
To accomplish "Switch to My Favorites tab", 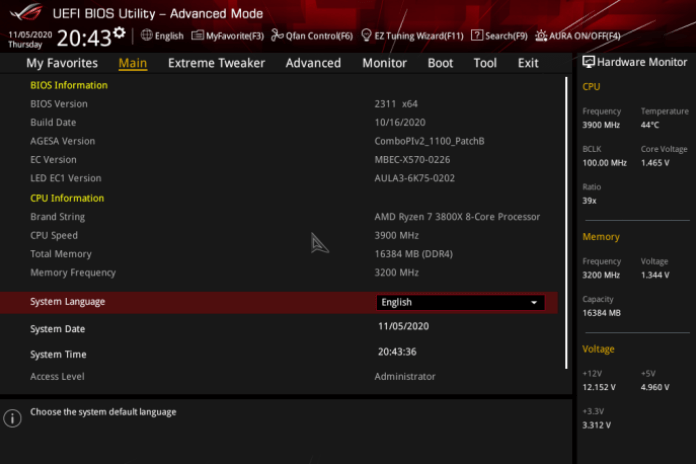I will [62, 63].
